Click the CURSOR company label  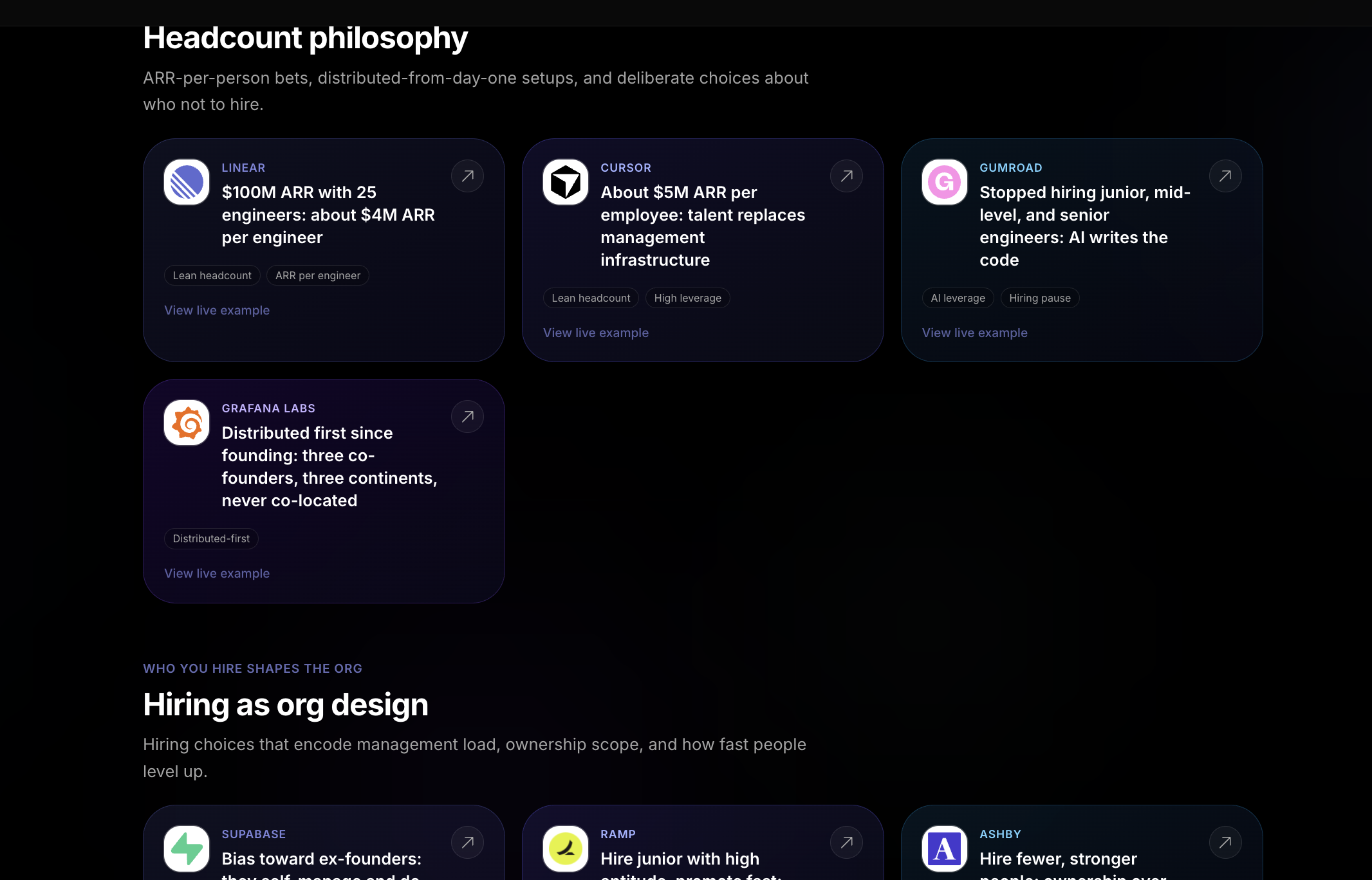pyautogui.click(x=626, y=168)
